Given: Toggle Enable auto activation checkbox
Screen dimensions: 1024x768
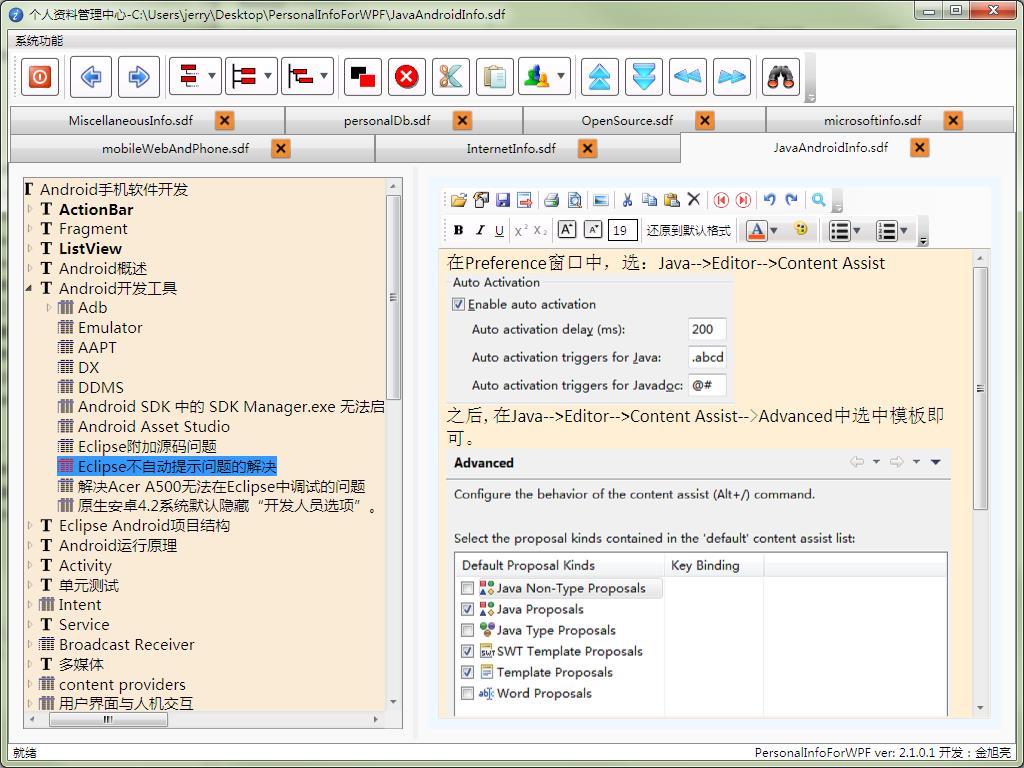Looking at the screenshot, I should (x=458, y=304).
